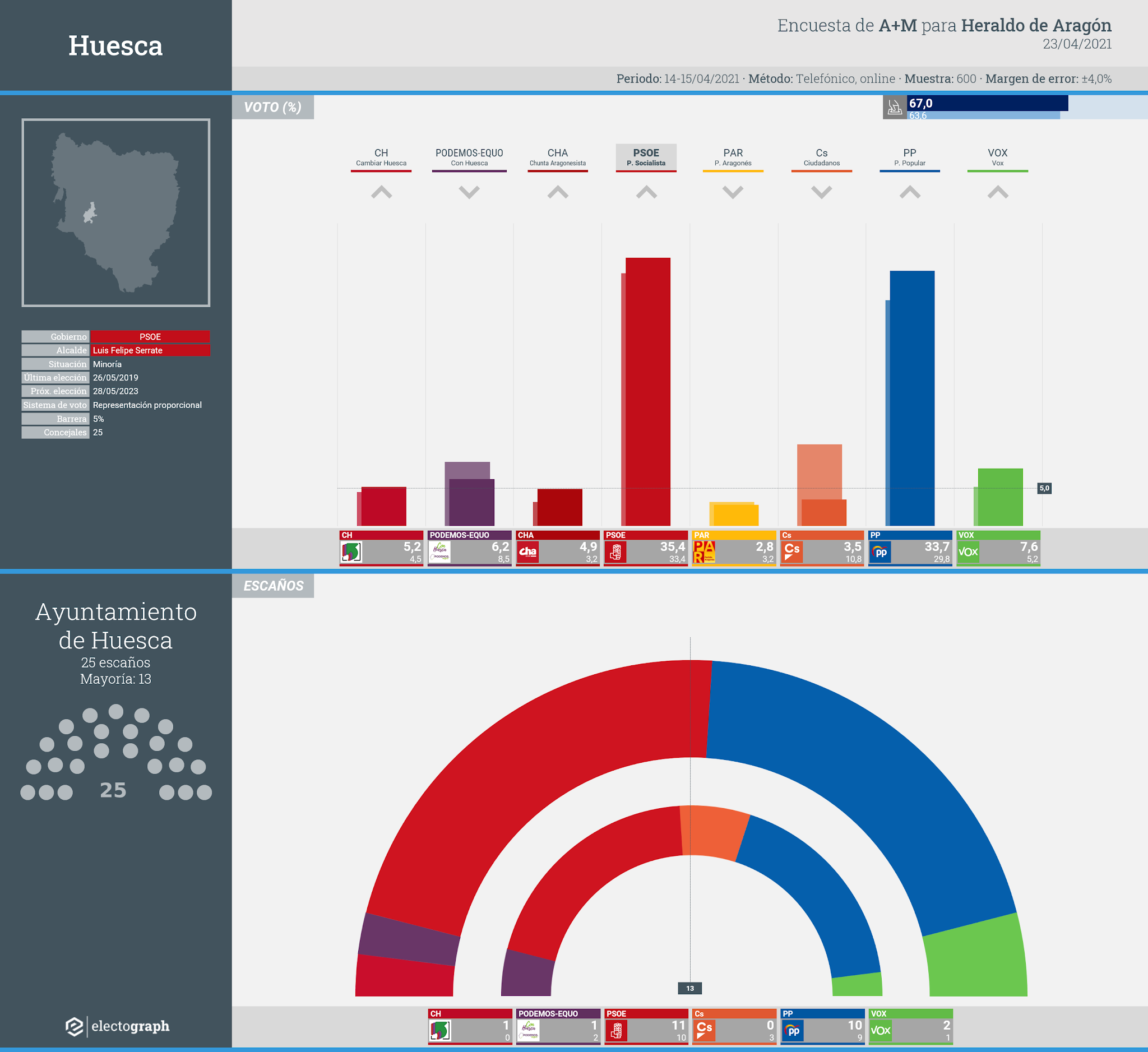Click the up chevron under PP

(x=910, y=192)
